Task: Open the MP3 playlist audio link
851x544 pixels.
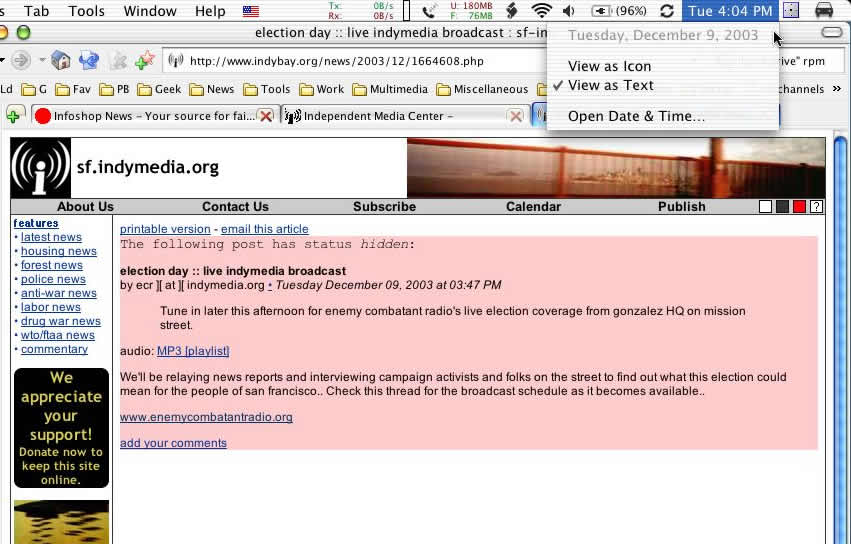Action: (193, 351)
